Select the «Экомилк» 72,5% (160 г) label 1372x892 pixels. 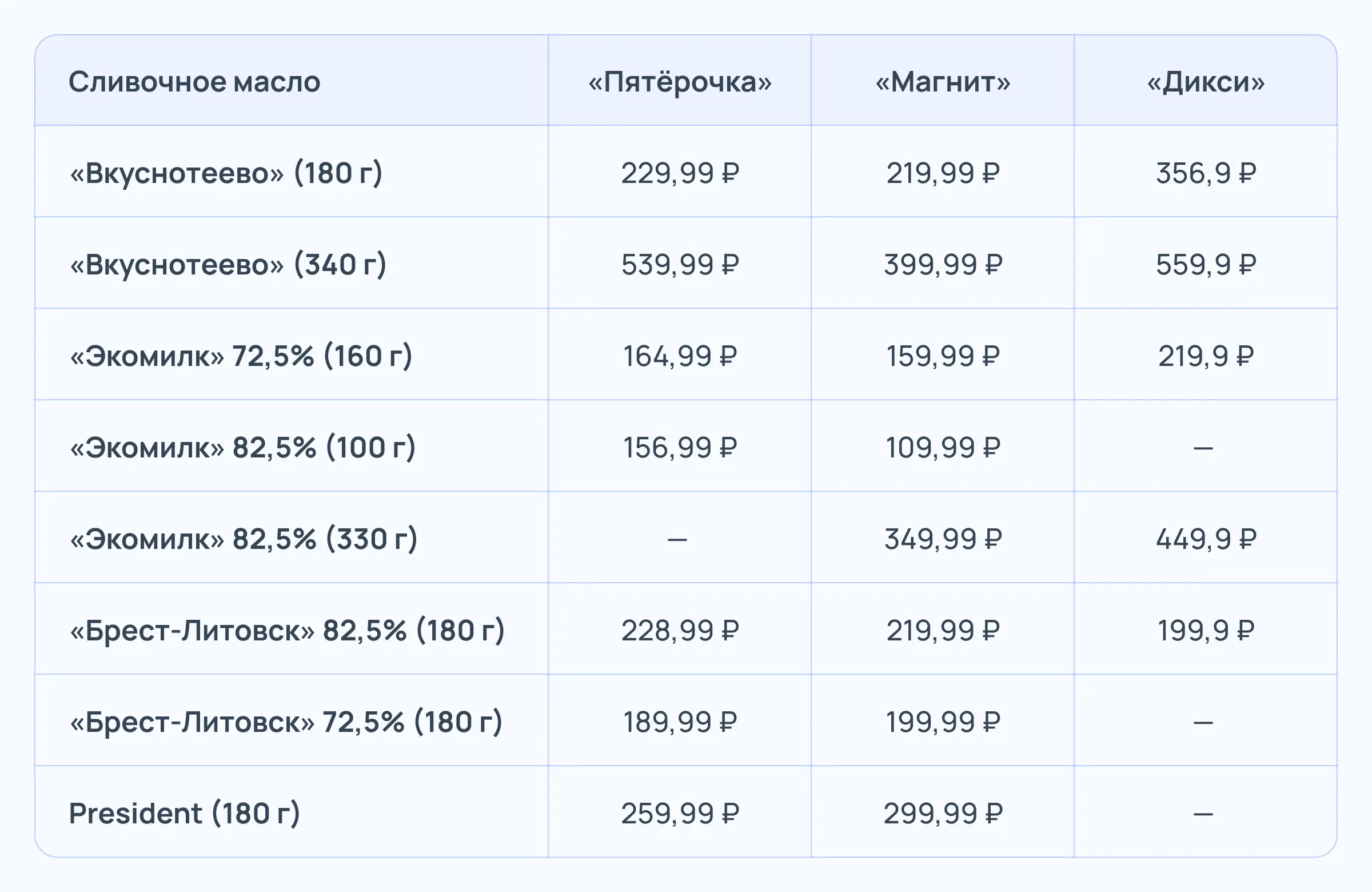coord(241,356)
